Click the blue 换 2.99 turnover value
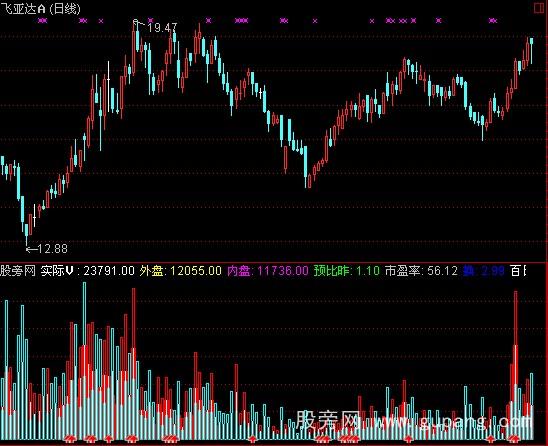The height and width of the screenshot is (446, 548). pyautogui.click(x=484, y=271)
